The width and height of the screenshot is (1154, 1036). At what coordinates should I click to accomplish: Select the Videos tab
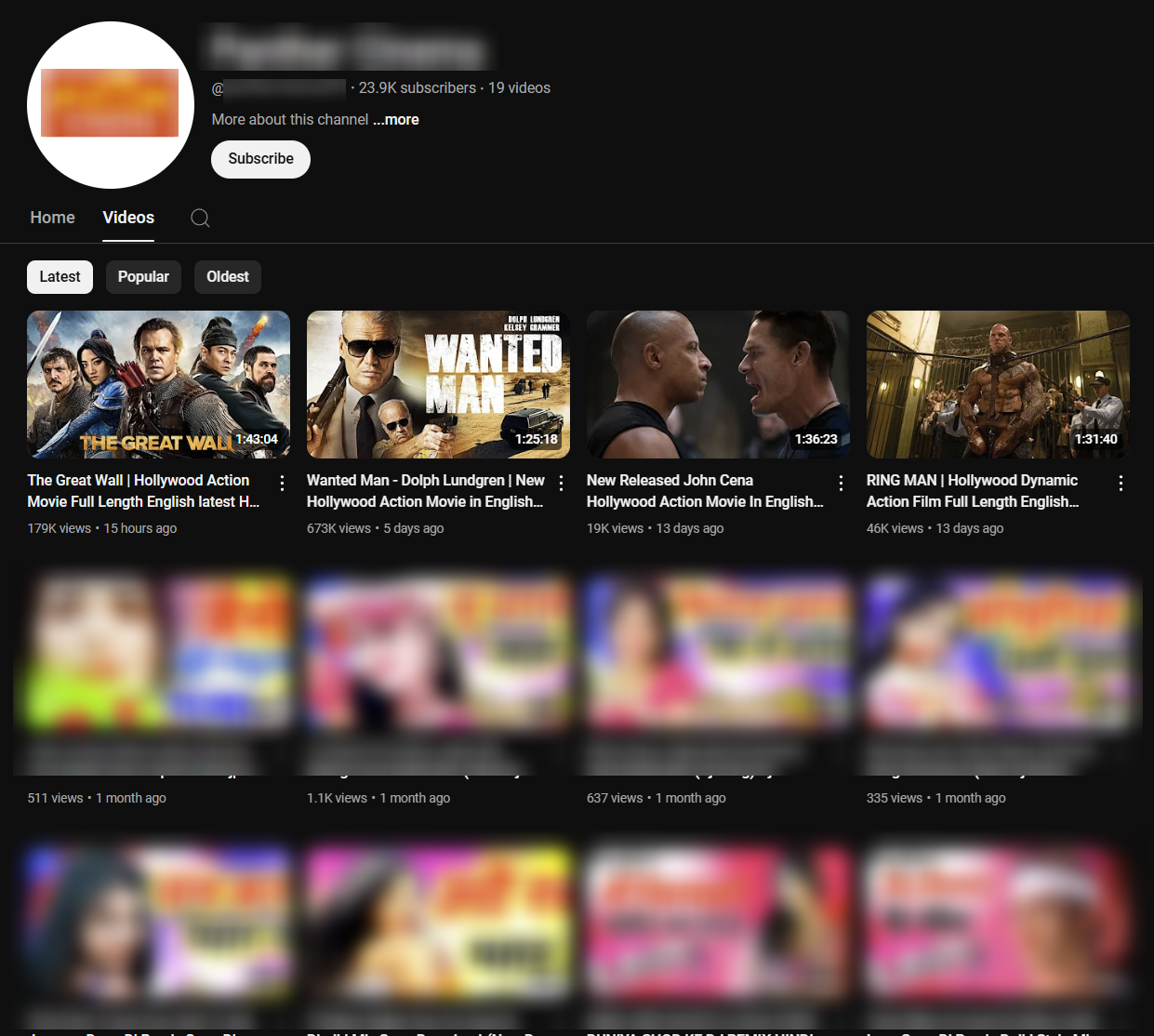point(128,218)
